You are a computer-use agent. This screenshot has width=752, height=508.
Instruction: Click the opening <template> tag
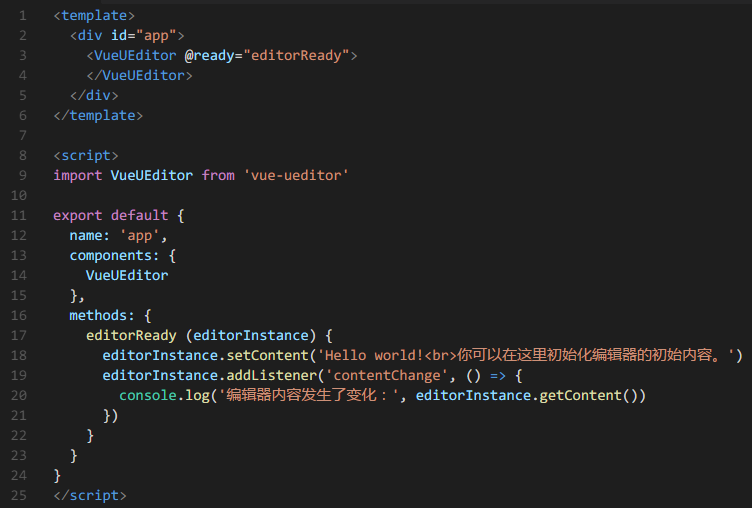94,16
